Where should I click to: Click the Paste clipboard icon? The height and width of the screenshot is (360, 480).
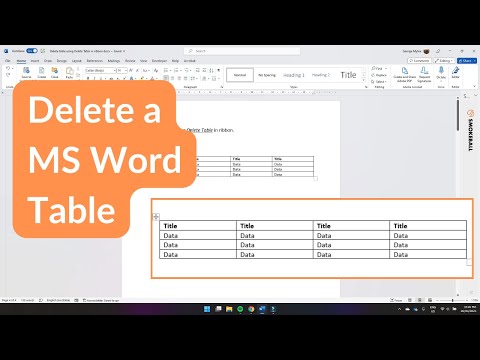coord(69,71)
